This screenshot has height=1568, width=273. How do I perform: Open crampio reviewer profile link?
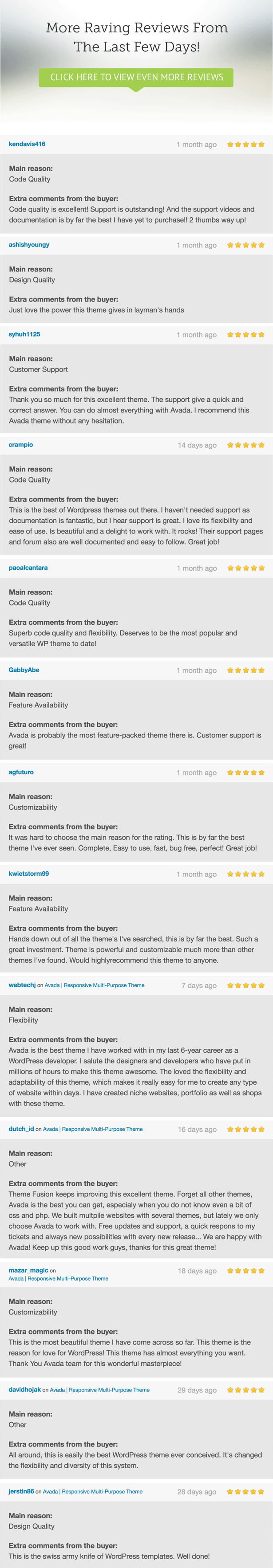pyautogui.click(x=21, y=445)
